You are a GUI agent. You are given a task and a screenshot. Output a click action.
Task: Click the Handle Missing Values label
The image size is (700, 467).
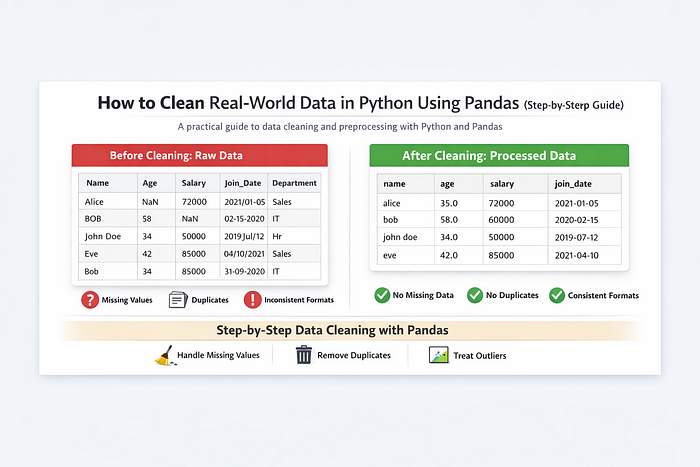pos(218,355)
